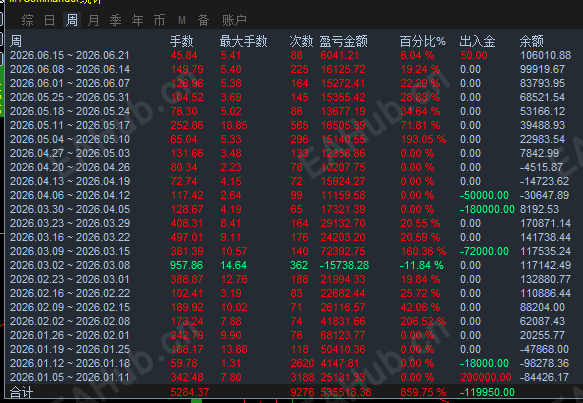Click the 余额 column header

click(x=531, y=41)
